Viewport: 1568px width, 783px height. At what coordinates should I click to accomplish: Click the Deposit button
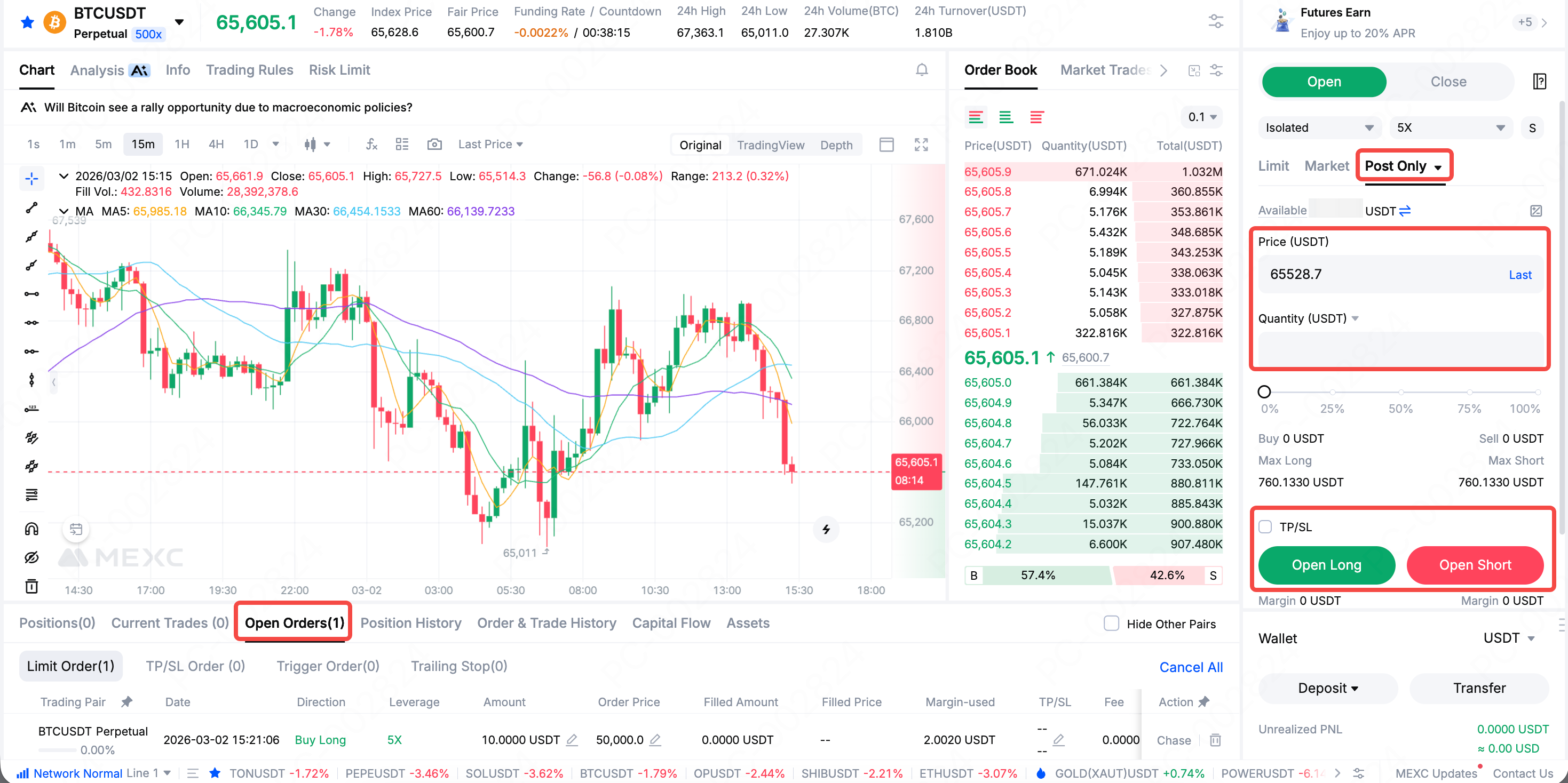1327,688
